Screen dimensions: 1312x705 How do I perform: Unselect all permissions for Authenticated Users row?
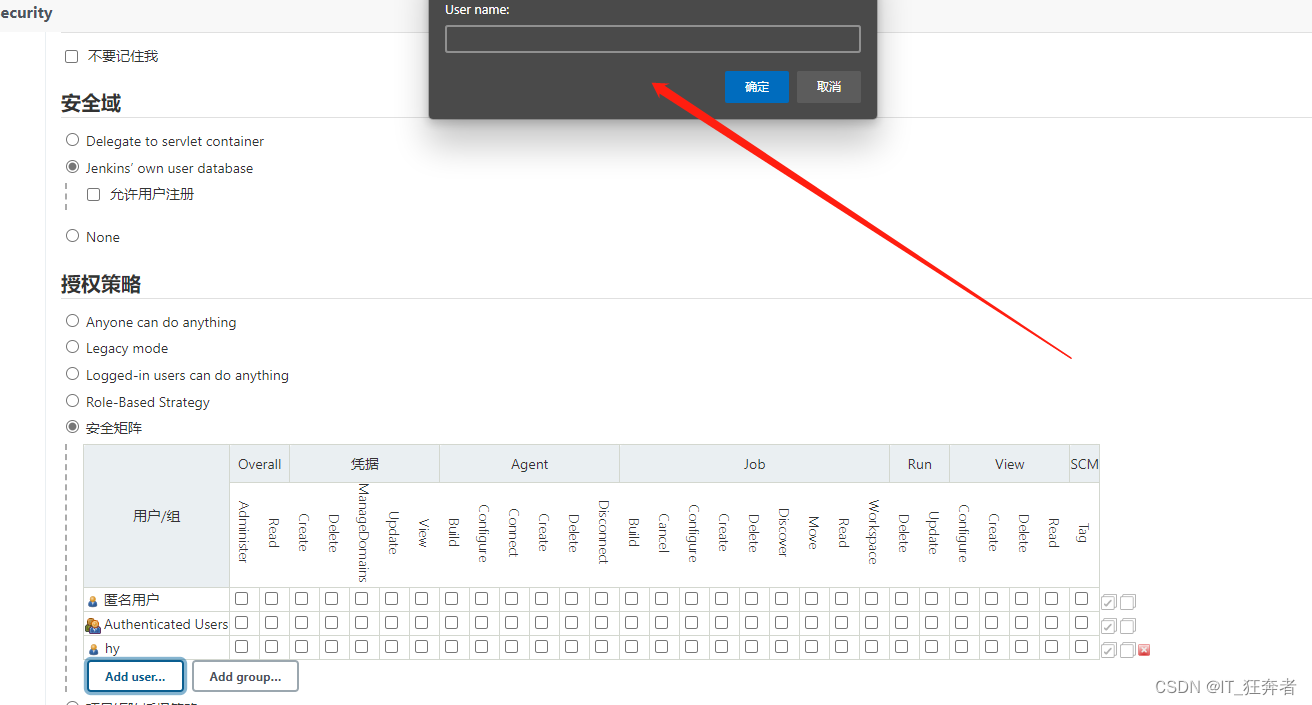tap(1127, 626)
